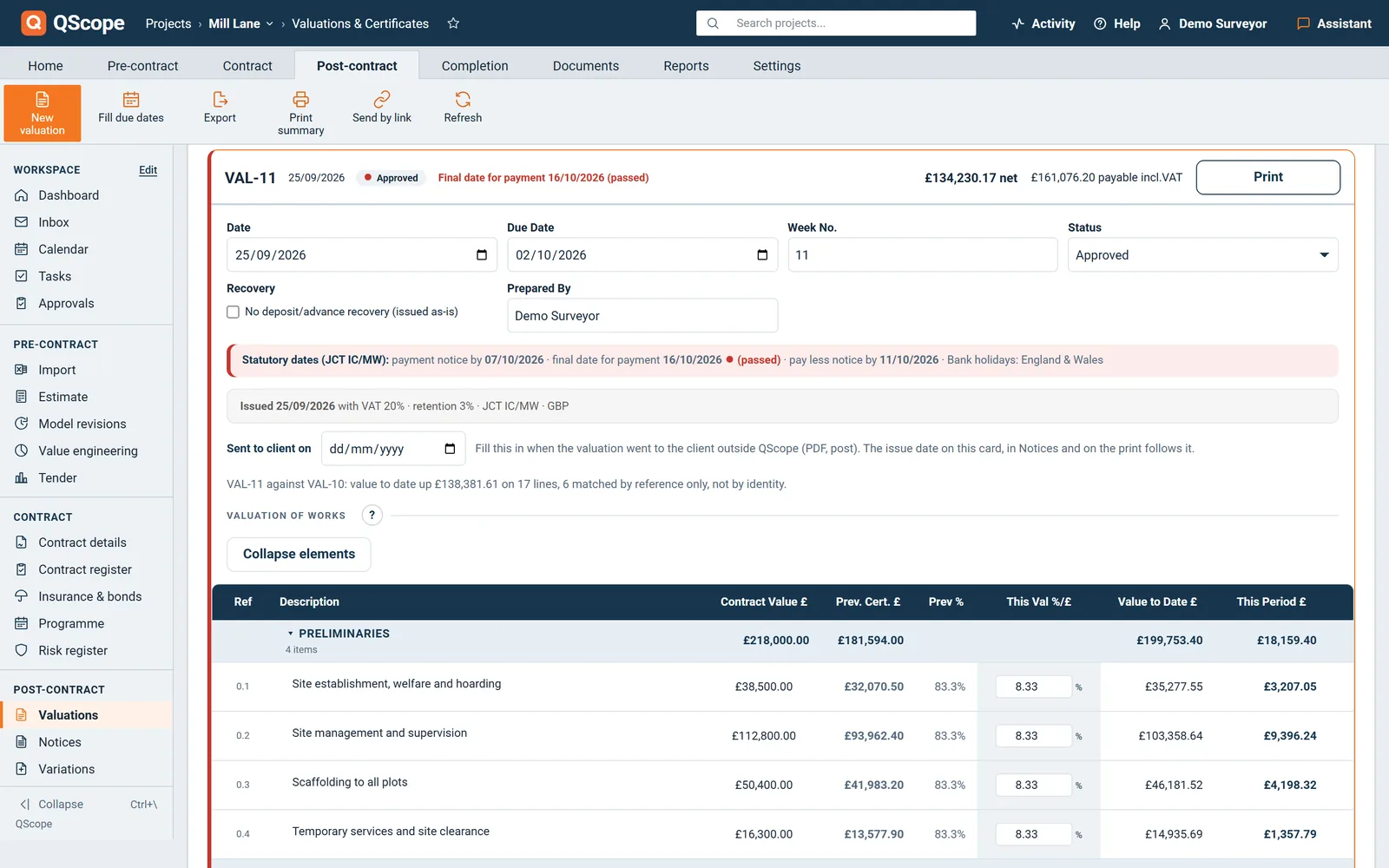Click Projects breadcrumb link

168,23
